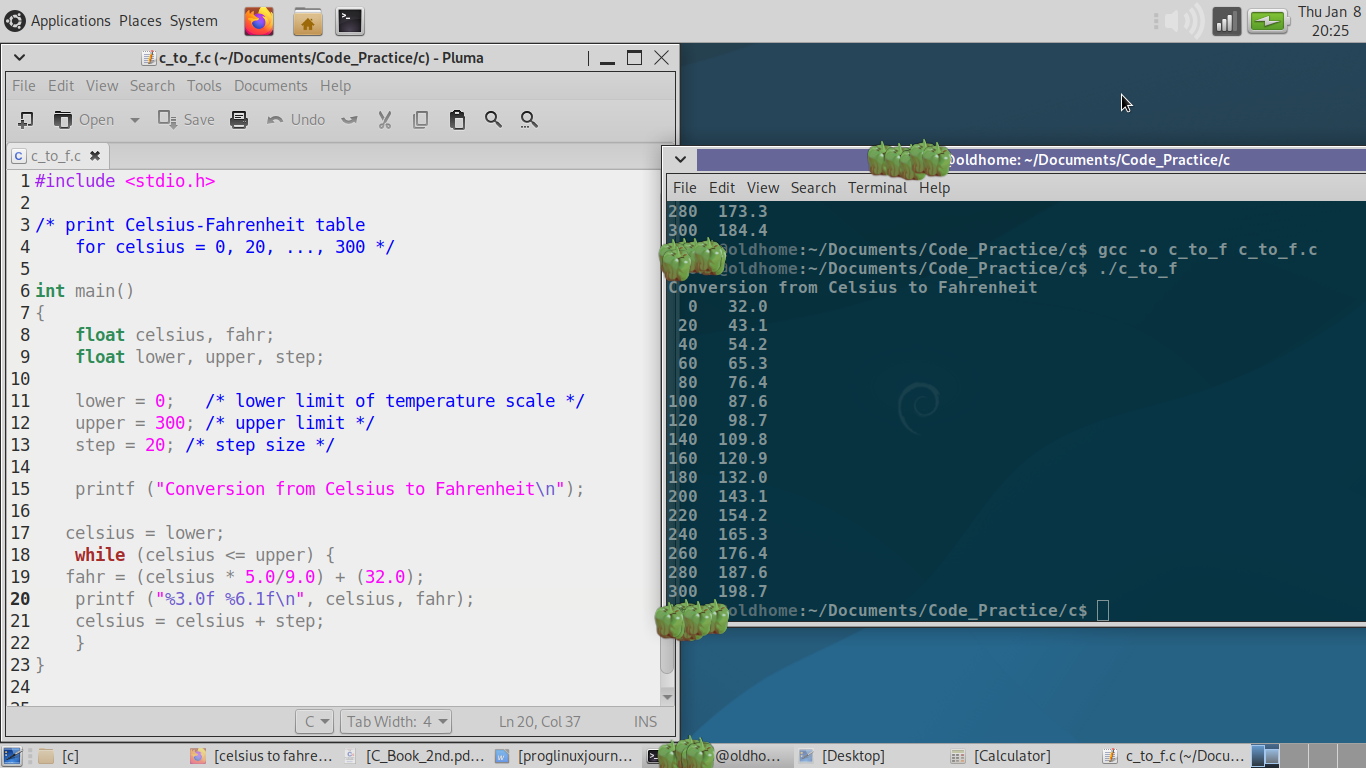Open Pluma's File menu

23,86
